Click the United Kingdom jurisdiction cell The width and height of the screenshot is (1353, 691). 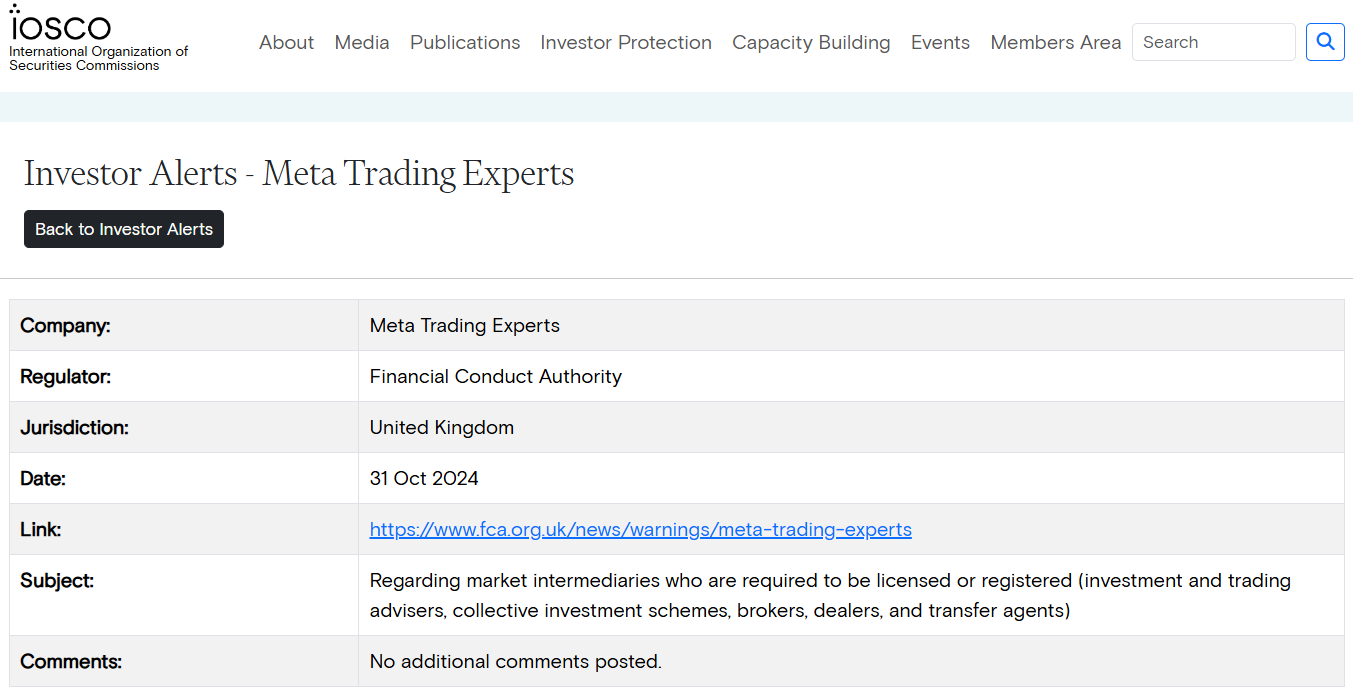[x=442, y=427]
